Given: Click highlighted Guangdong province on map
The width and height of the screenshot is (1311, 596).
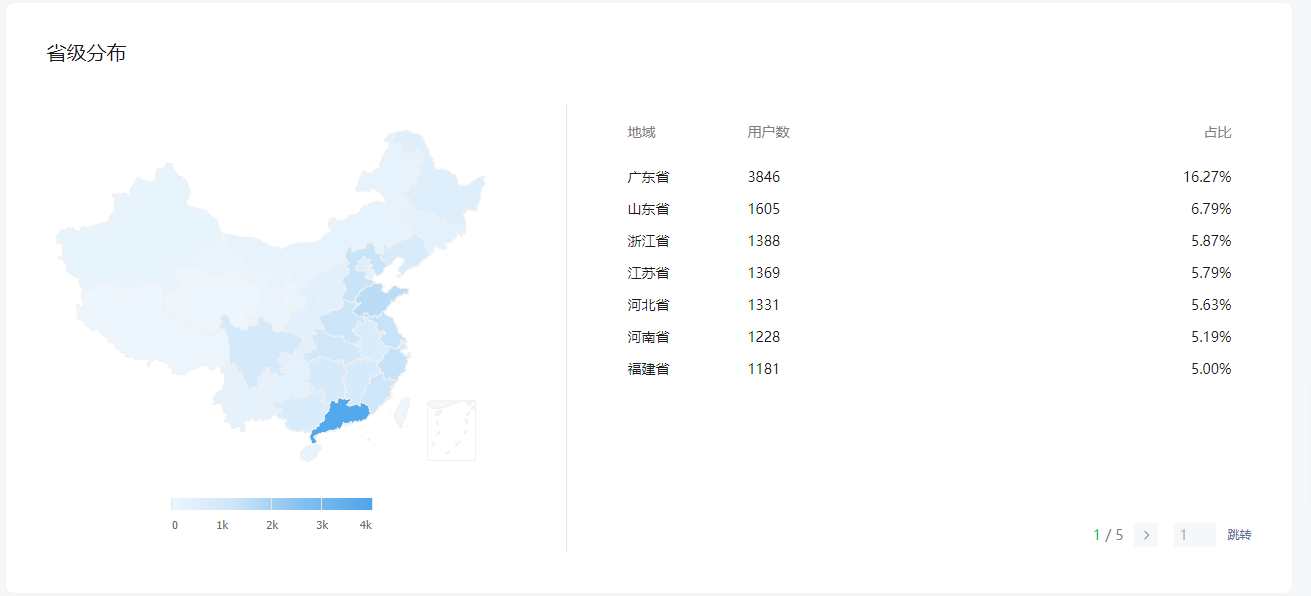Looking at the screenshot, I should [343, 417].
